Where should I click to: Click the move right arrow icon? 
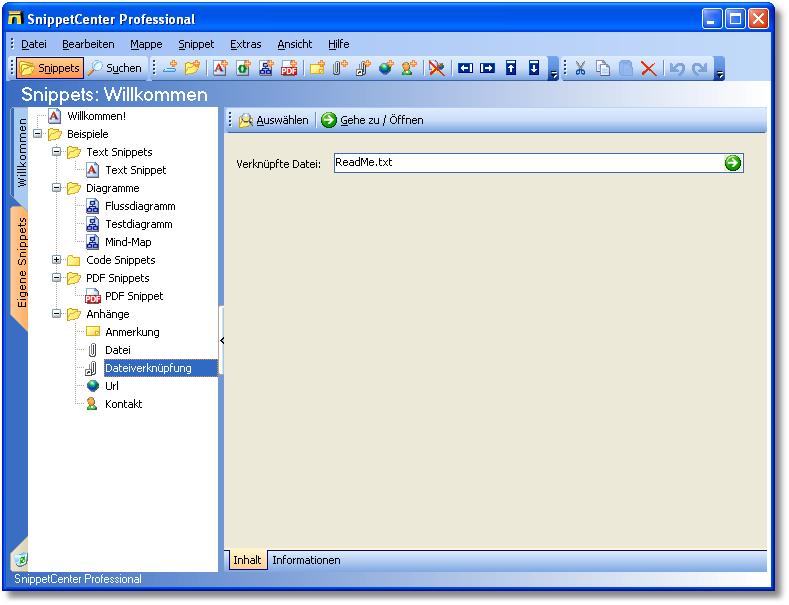pyautogui.click(x=488, y=68)
